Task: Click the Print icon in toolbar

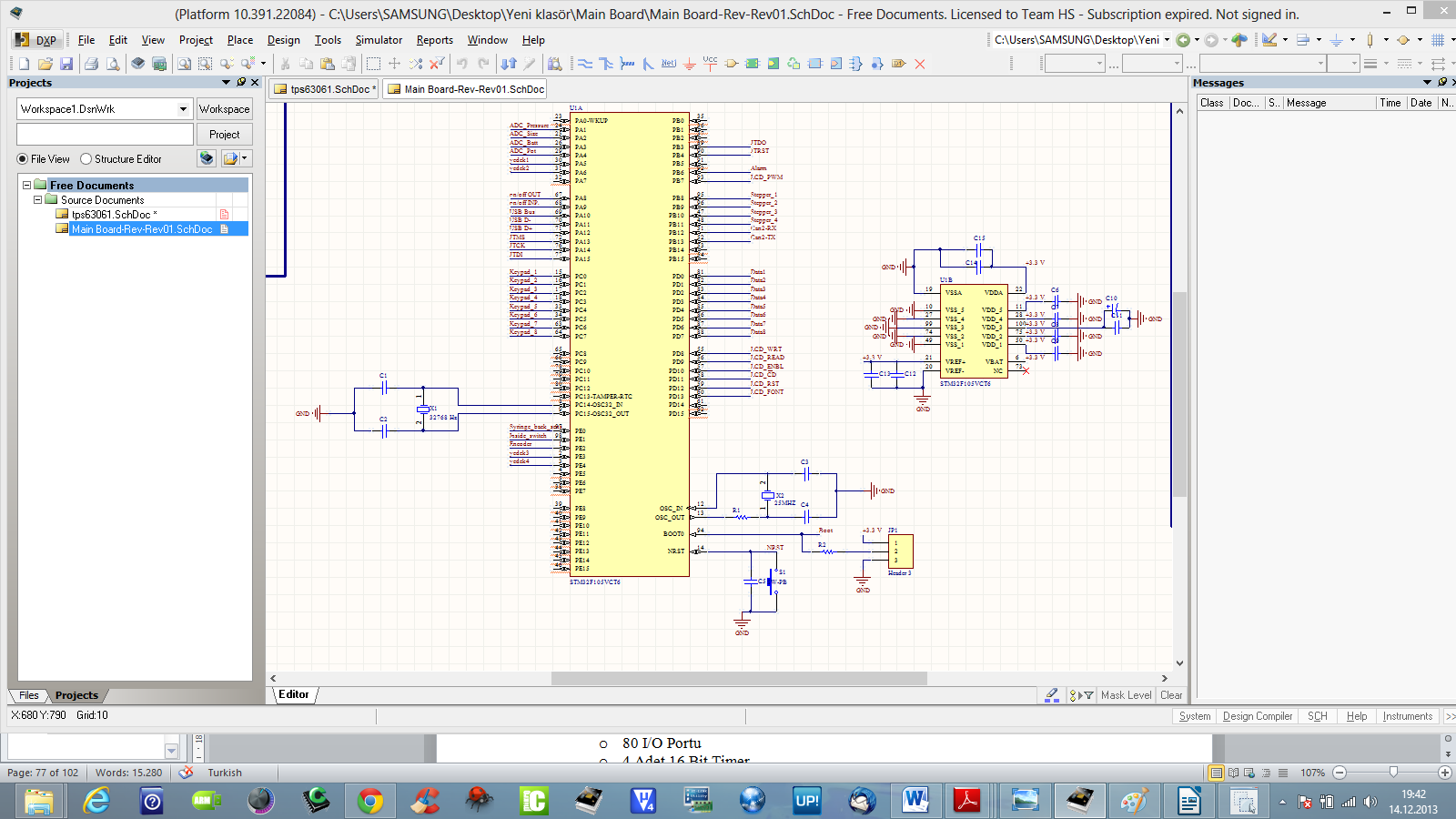Action: point(91,64)
